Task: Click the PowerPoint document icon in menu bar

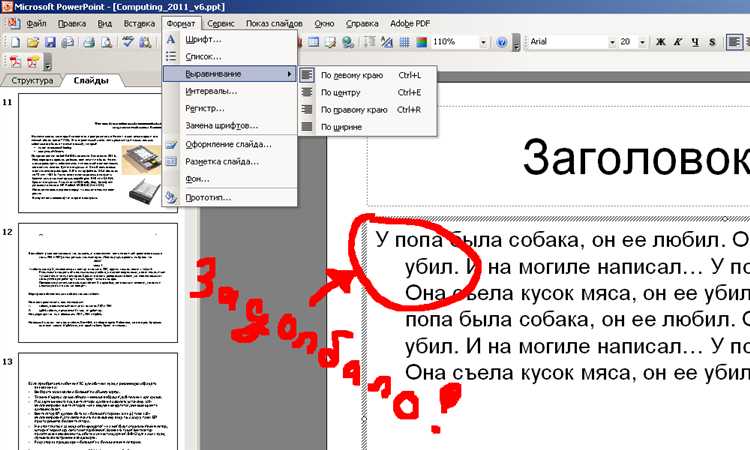Action: 13,23
